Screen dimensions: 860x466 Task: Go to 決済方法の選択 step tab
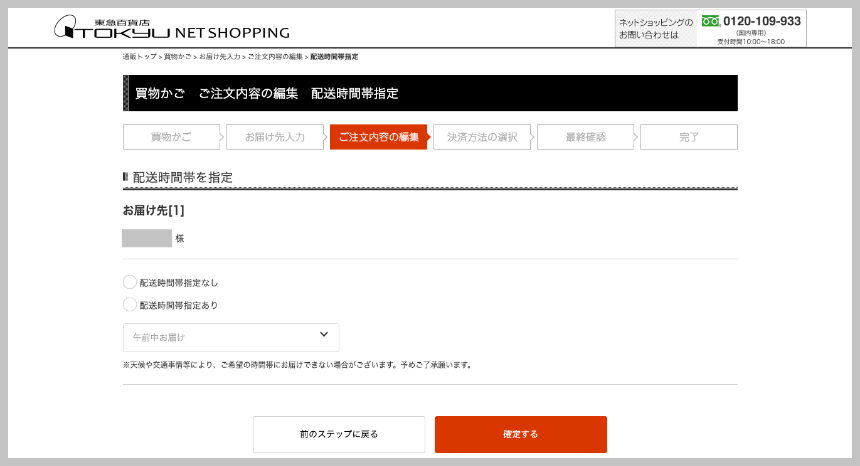point(482,137)
